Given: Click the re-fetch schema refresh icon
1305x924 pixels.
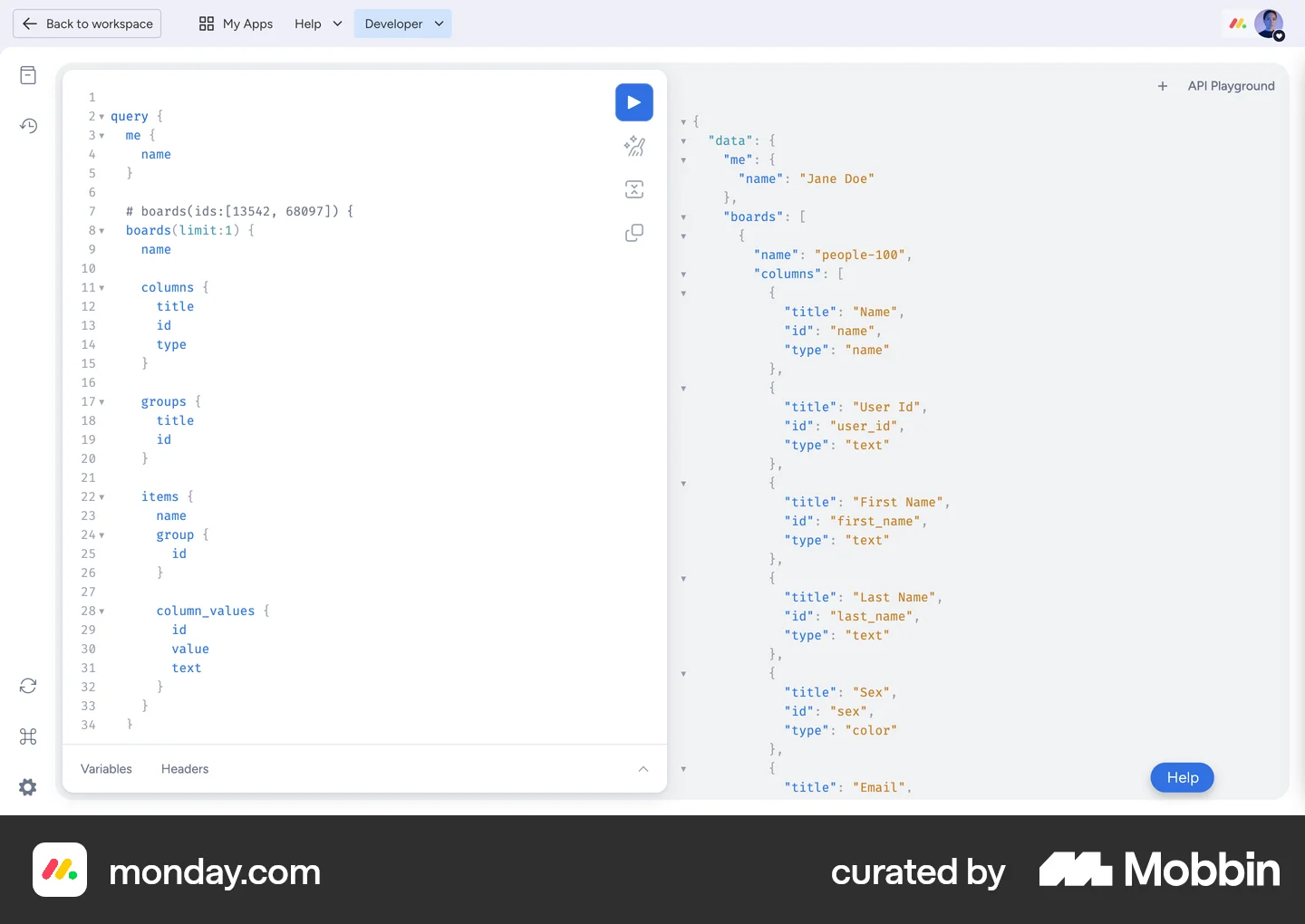Looking at the screenshot, I should (x=28, y=686).
